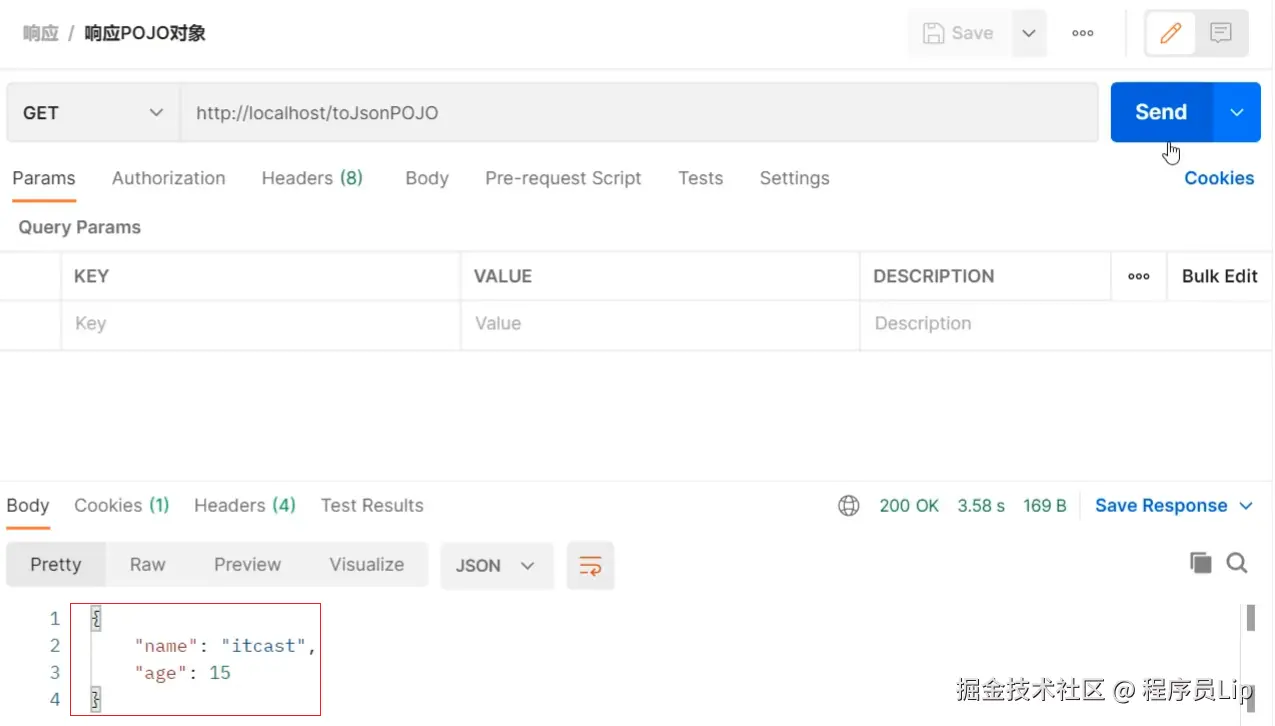Toggle the wrap lines icon
This screenshot has width=1275, height=726.
click(x=590, y=565)
